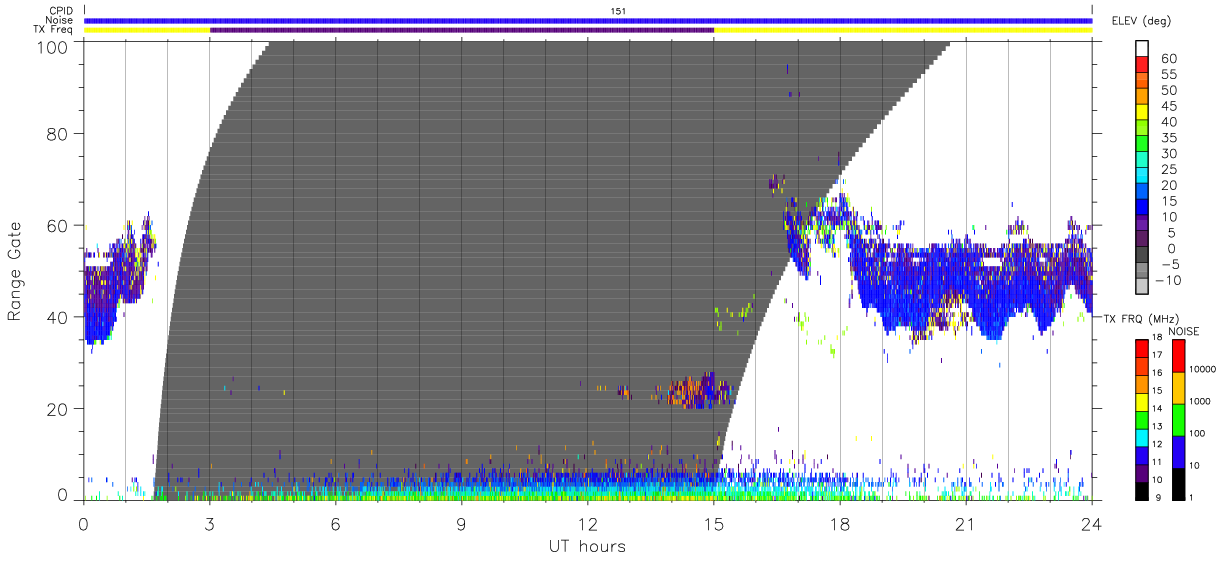Click the orange 1000–10000 NOISE colorbar segment

click(1177, 387)
